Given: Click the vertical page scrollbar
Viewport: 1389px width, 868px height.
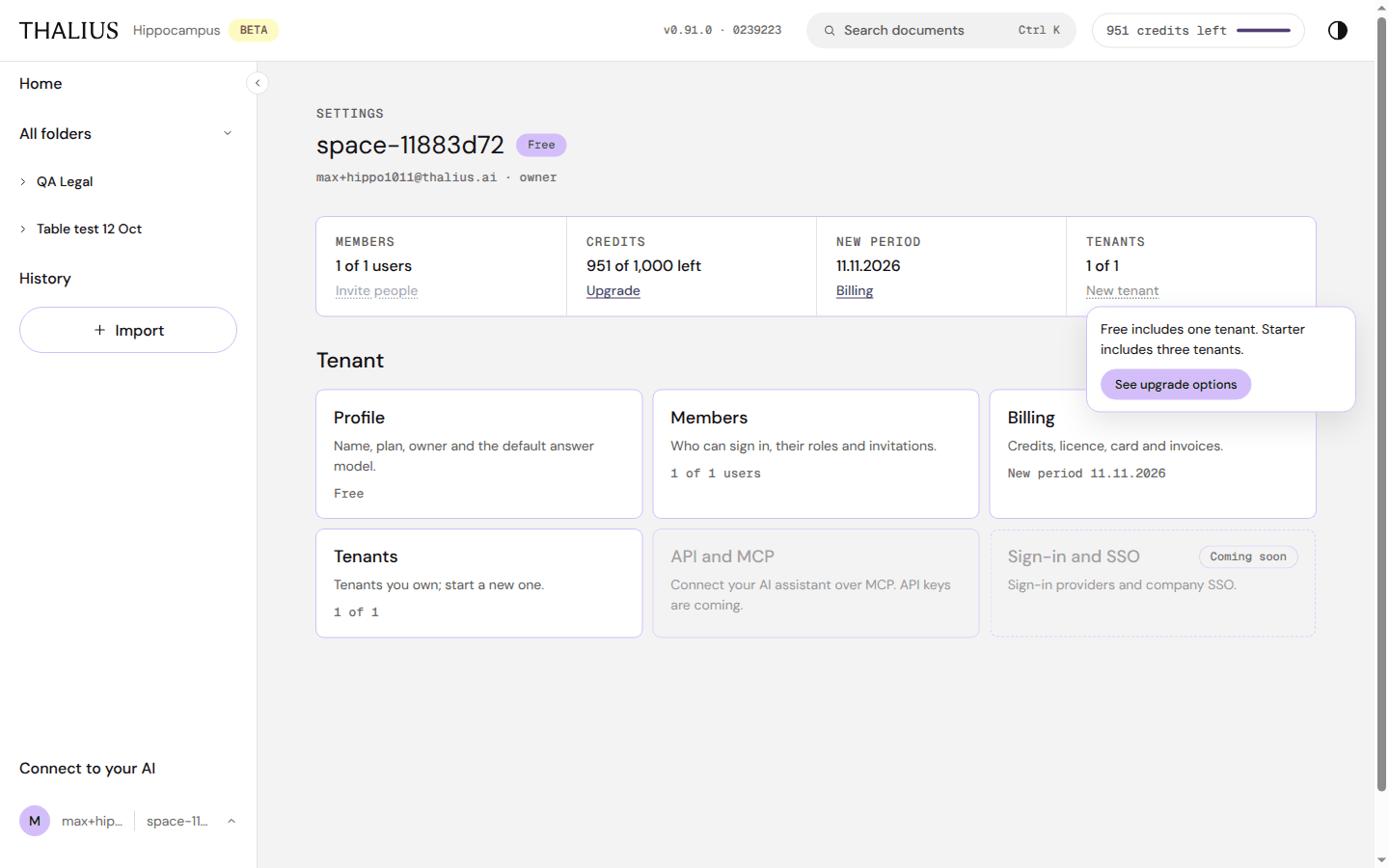Looking at the screenshot, I should 1381,405.
